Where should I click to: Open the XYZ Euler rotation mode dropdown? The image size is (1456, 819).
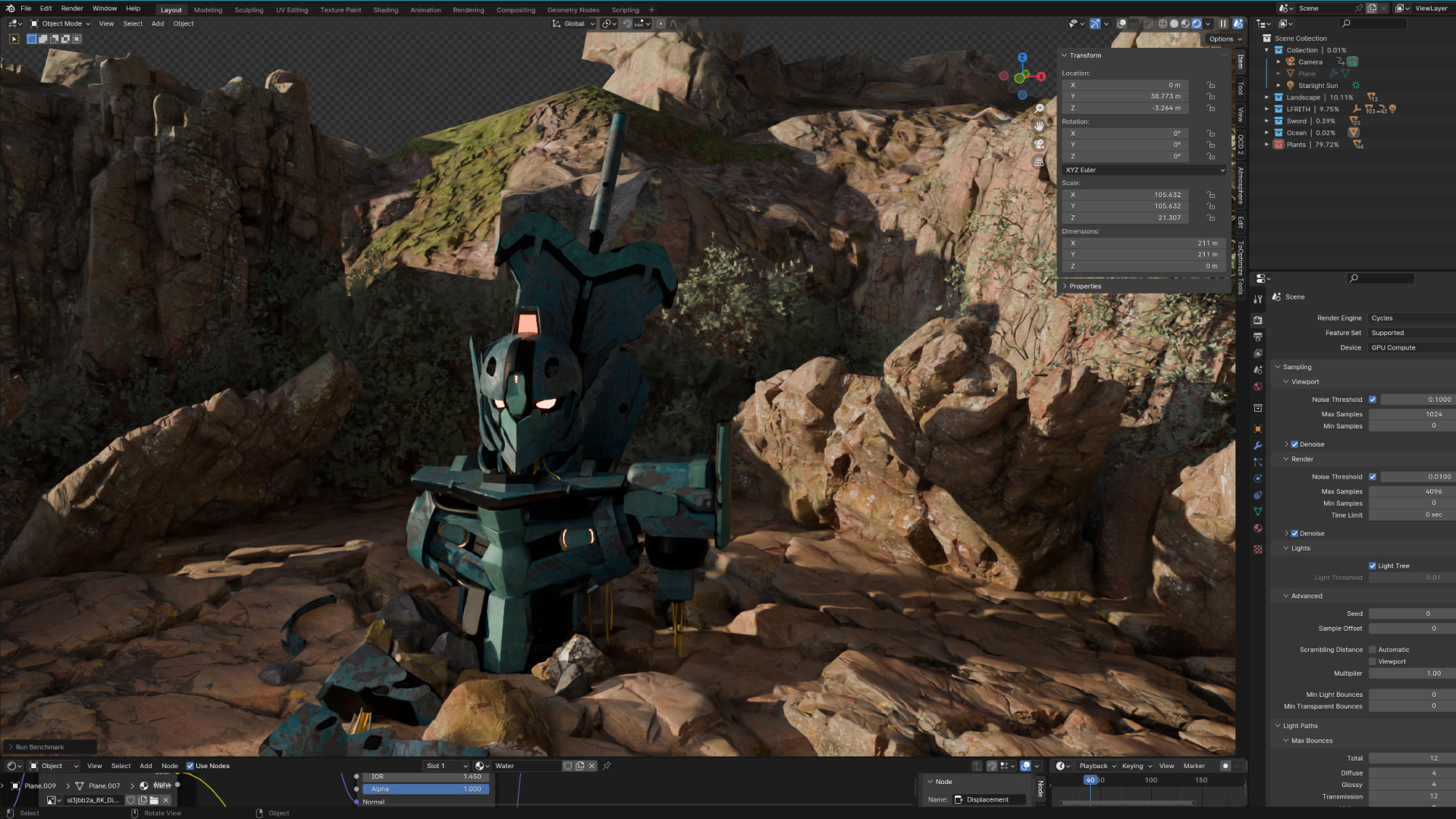click(x=1144, y=171)
